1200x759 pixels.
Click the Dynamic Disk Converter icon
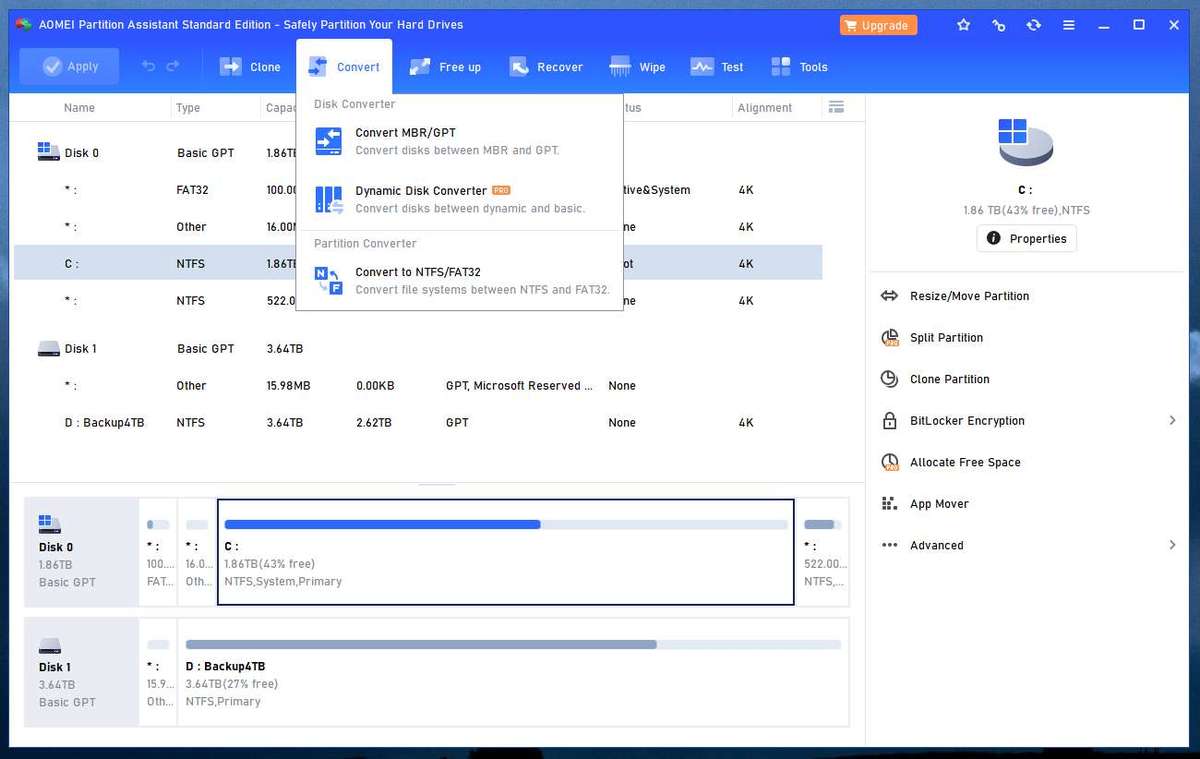click(x=329, y=199)
